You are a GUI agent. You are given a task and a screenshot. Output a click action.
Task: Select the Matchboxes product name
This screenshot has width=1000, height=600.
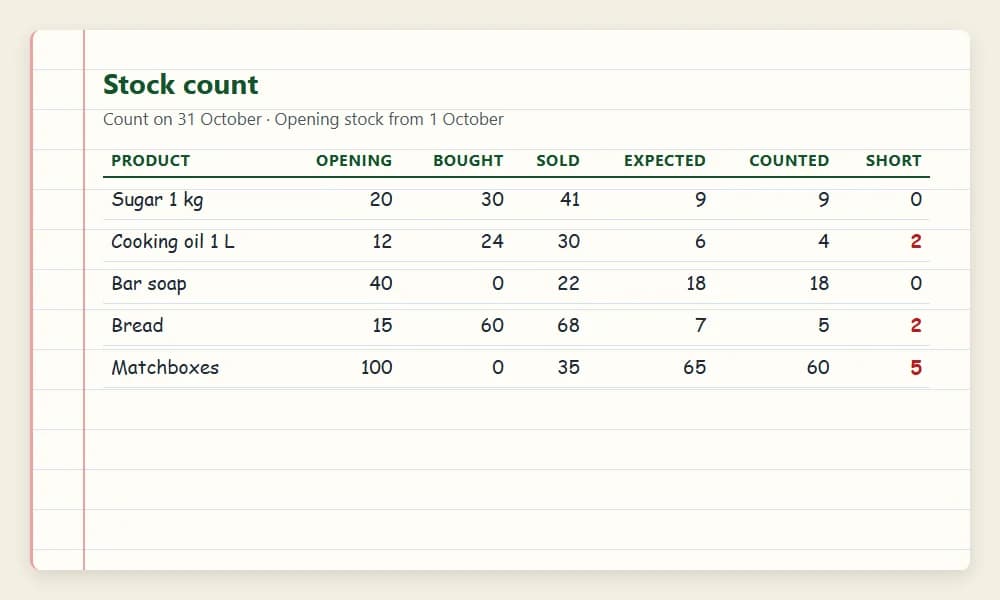[165, 367]
